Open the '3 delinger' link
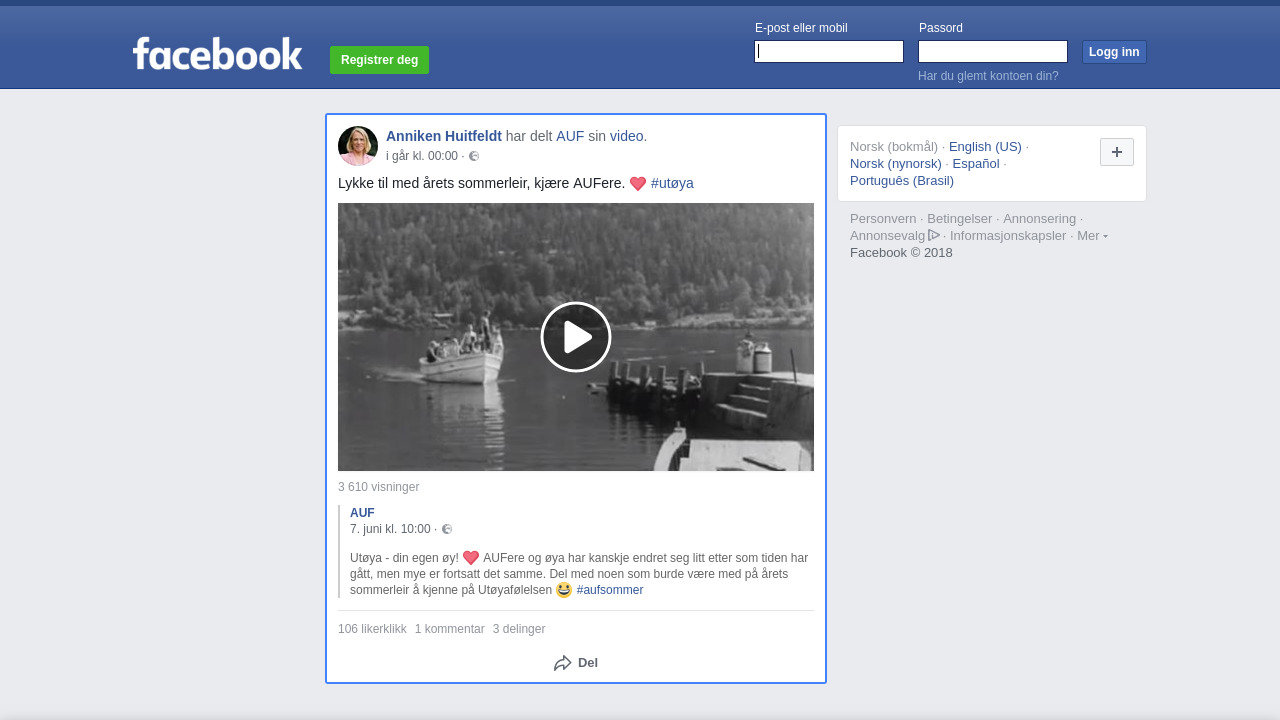 tap(519, 629)
